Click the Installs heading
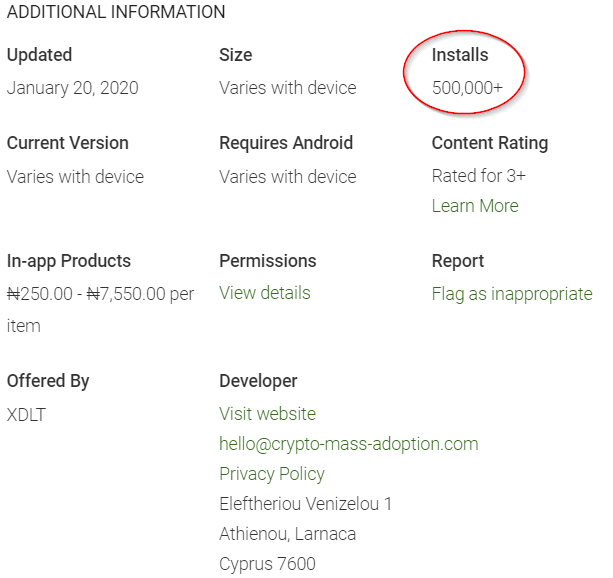This screenshot has width=613, height=578. click(460, 55)
